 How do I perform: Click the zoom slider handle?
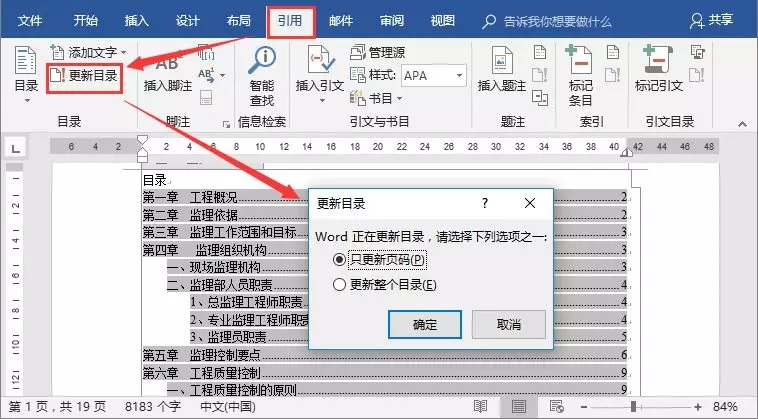(633, 407)
